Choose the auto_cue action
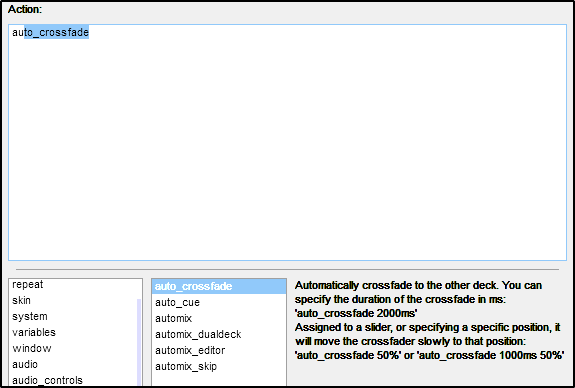This screenshot has width=575, height=388. click(177, 303)
